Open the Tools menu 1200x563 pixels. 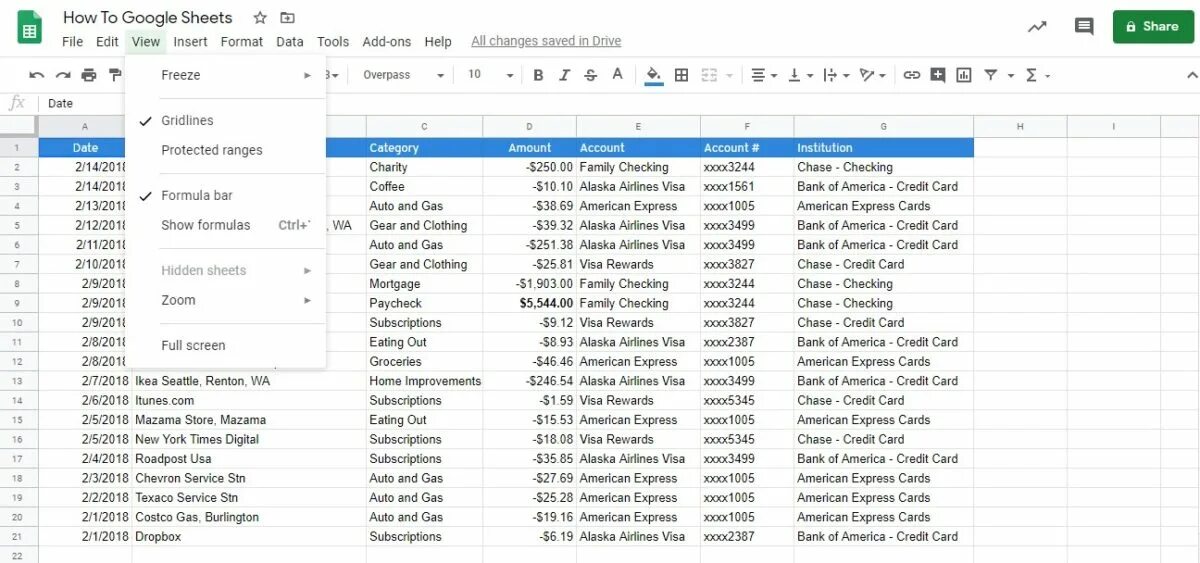(333, 41)
